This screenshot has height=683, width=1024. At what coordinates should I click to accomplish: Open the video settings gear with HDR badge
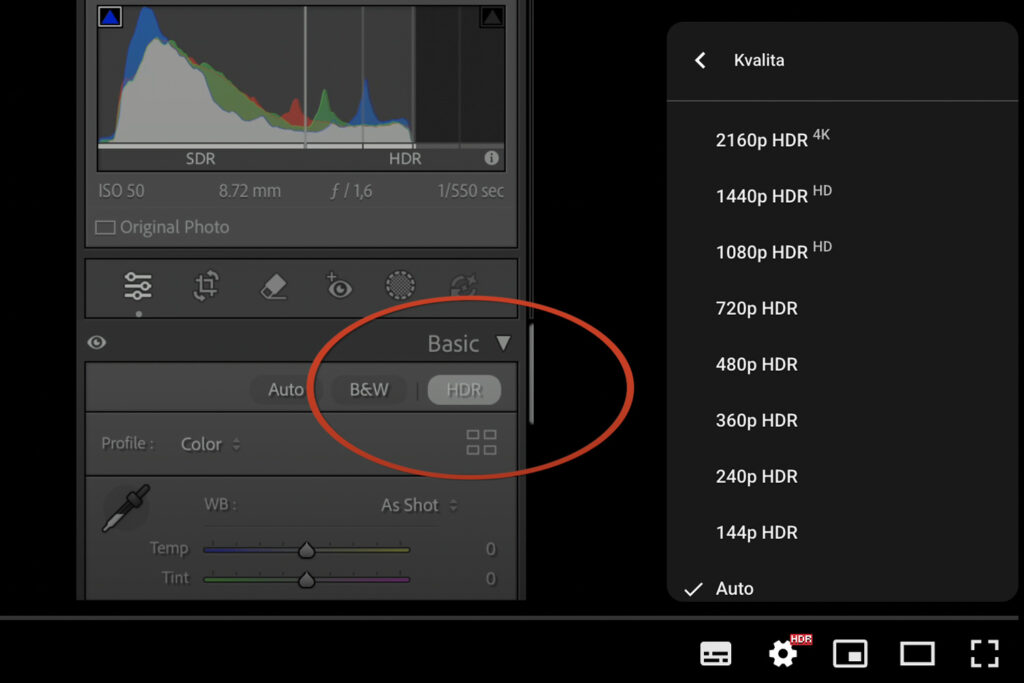783,653
